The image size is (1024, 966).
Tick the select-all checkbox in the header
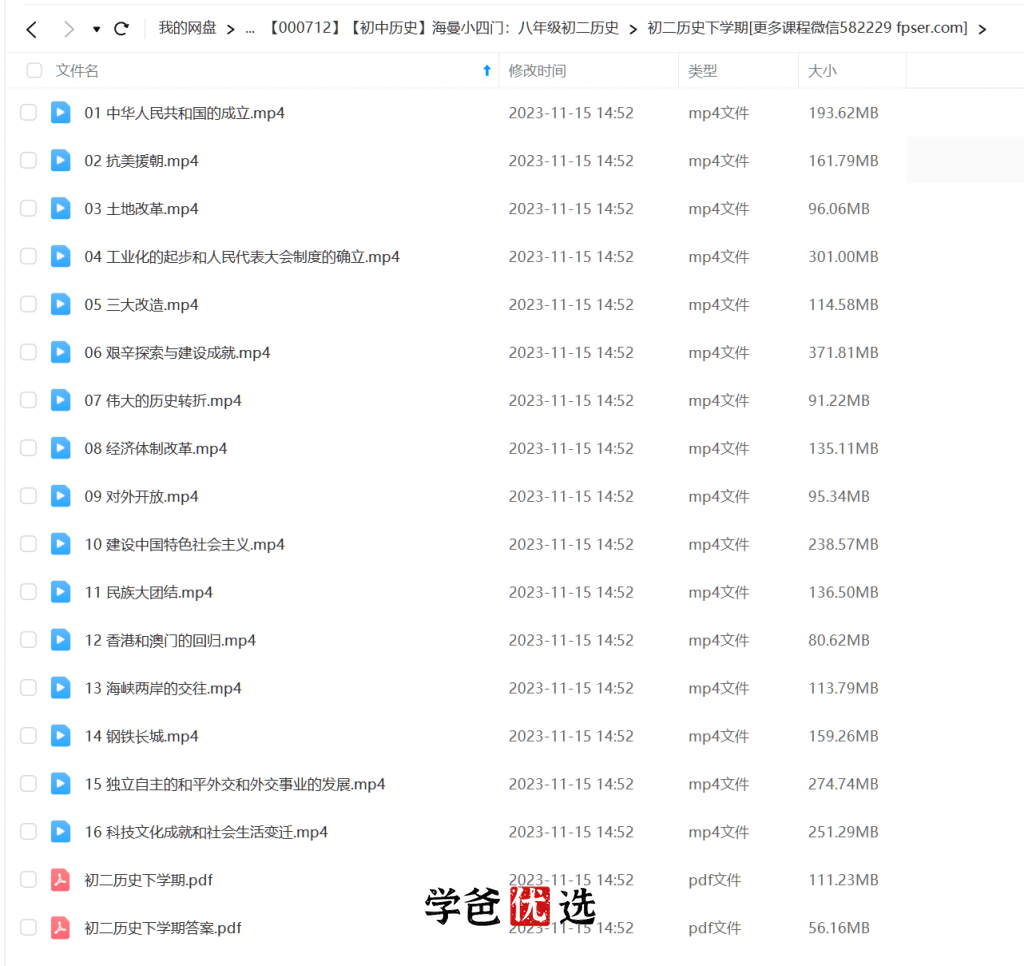point(35,71)
